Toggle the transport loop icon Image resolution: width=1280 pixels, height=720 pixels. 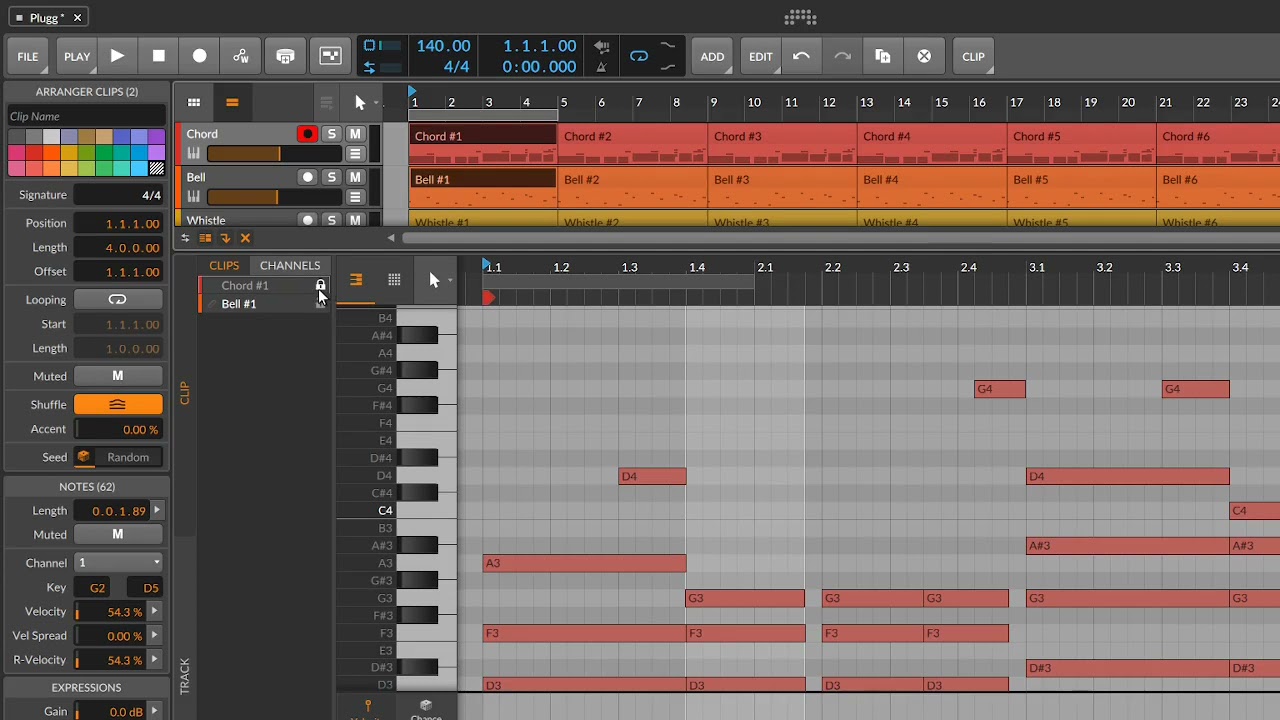click(x=638, y=57)
